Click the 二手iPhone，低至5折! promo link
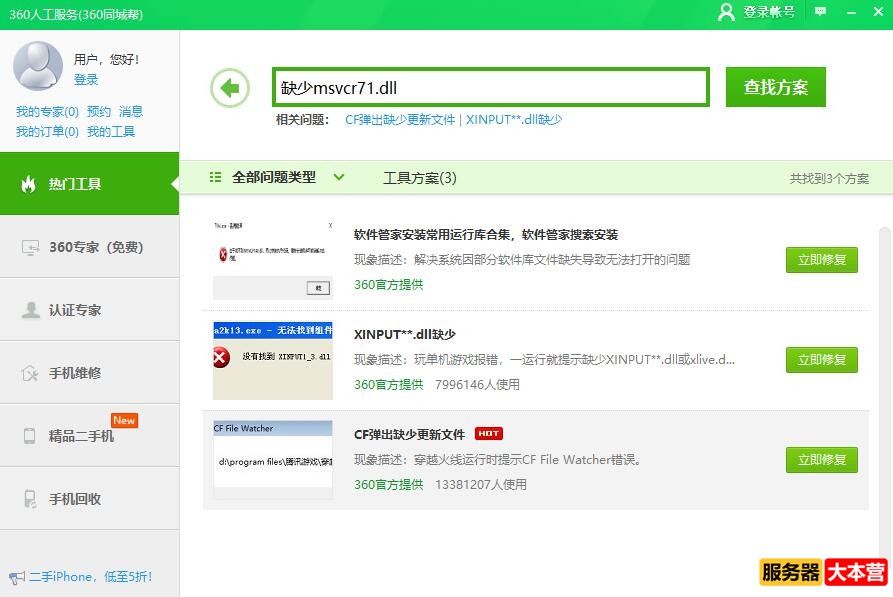Image resolution: width=893 pixels, height=597 pixels. tap(91, 577)
